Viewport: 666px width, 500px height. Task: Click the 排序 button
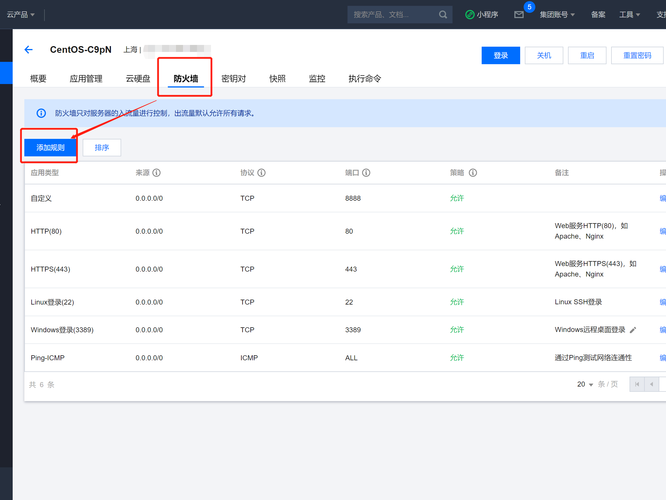pos(102,147)
